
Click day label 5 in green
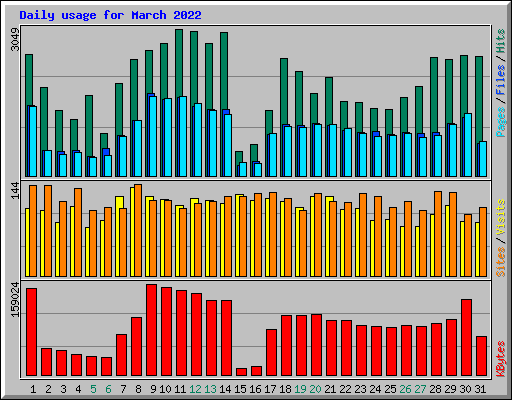(x=93, y=389)
